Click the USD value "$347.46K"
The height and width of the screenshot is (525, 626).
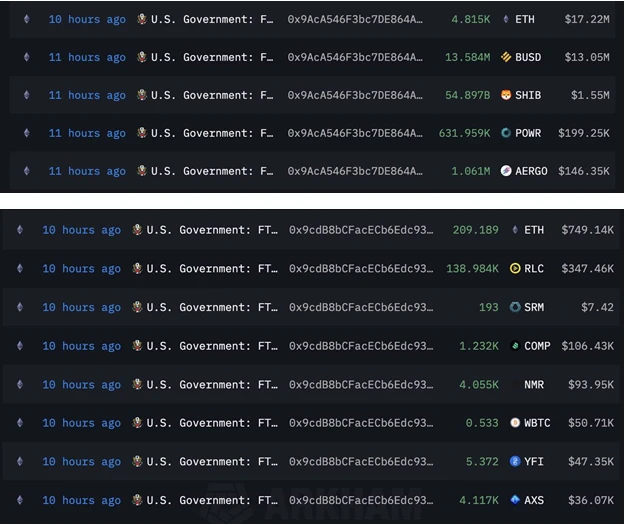[x=587, y=268]
